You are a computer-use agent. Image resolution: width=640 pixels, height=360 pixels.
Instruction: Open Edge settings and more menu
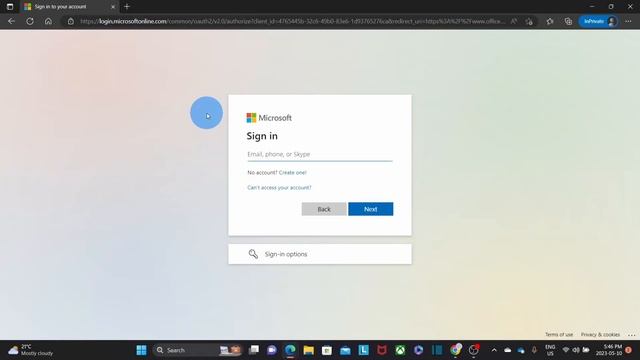point(628,21)
